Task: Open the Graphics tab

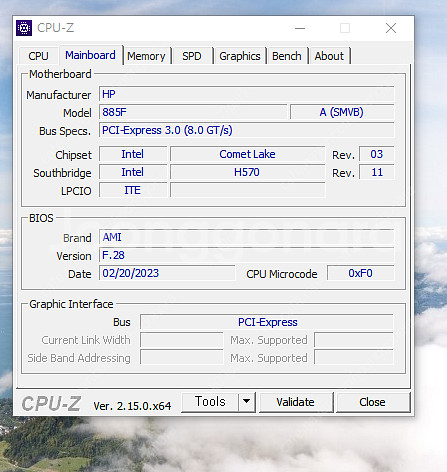Action: 240,56
